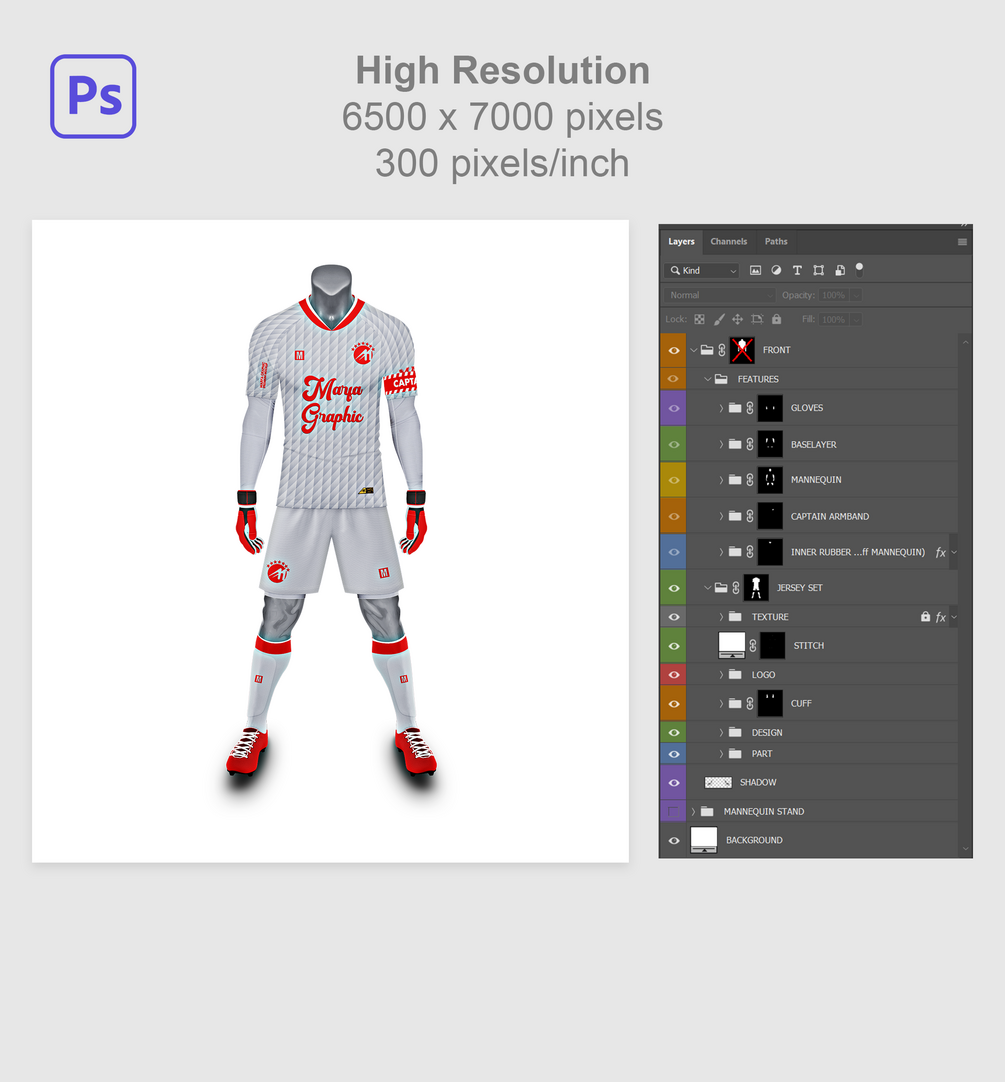Click prevent artboard auto-nesting lock icon

click(757, 319)
